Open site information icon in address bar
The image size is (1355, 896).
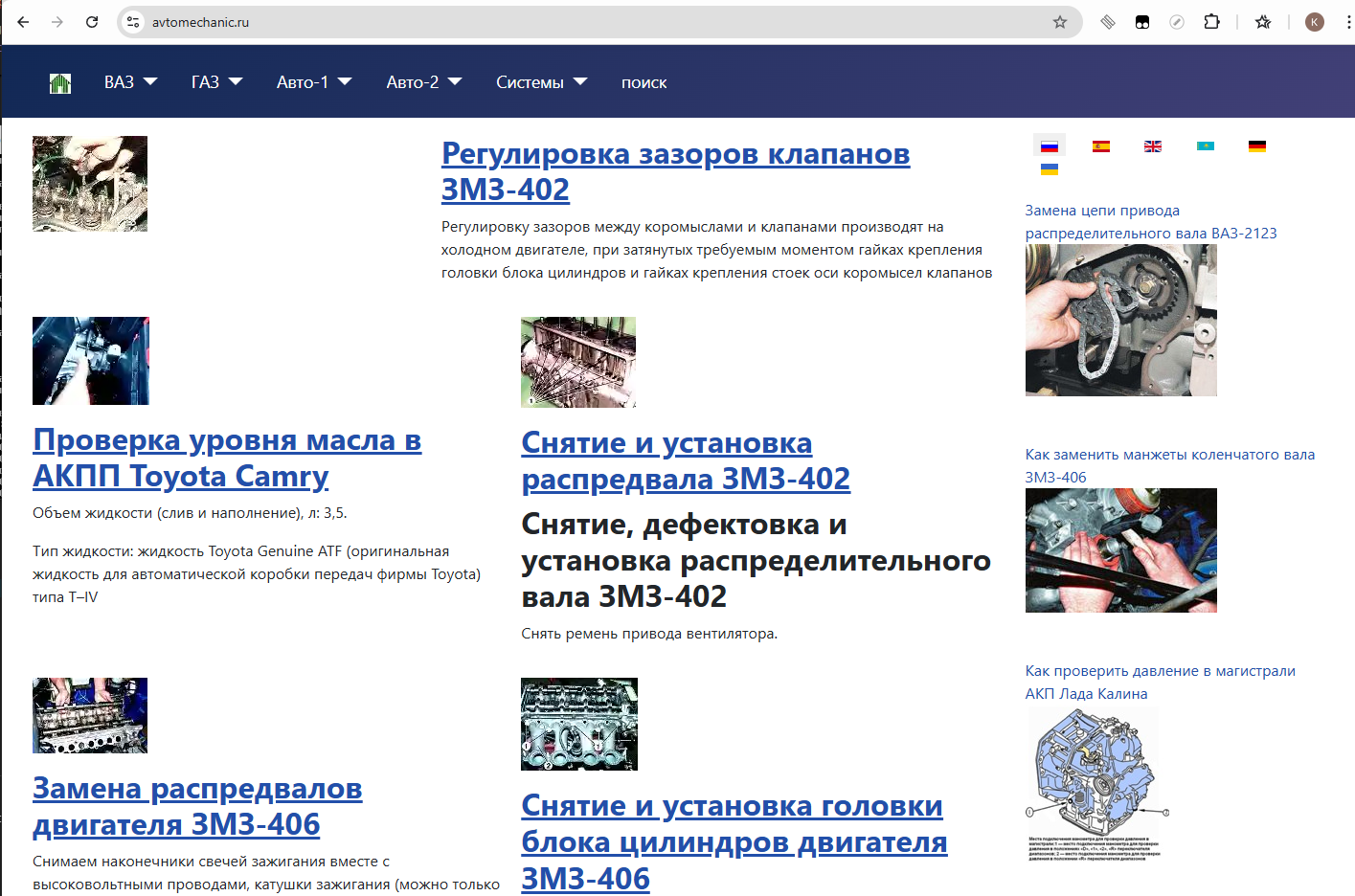point(133,22)
